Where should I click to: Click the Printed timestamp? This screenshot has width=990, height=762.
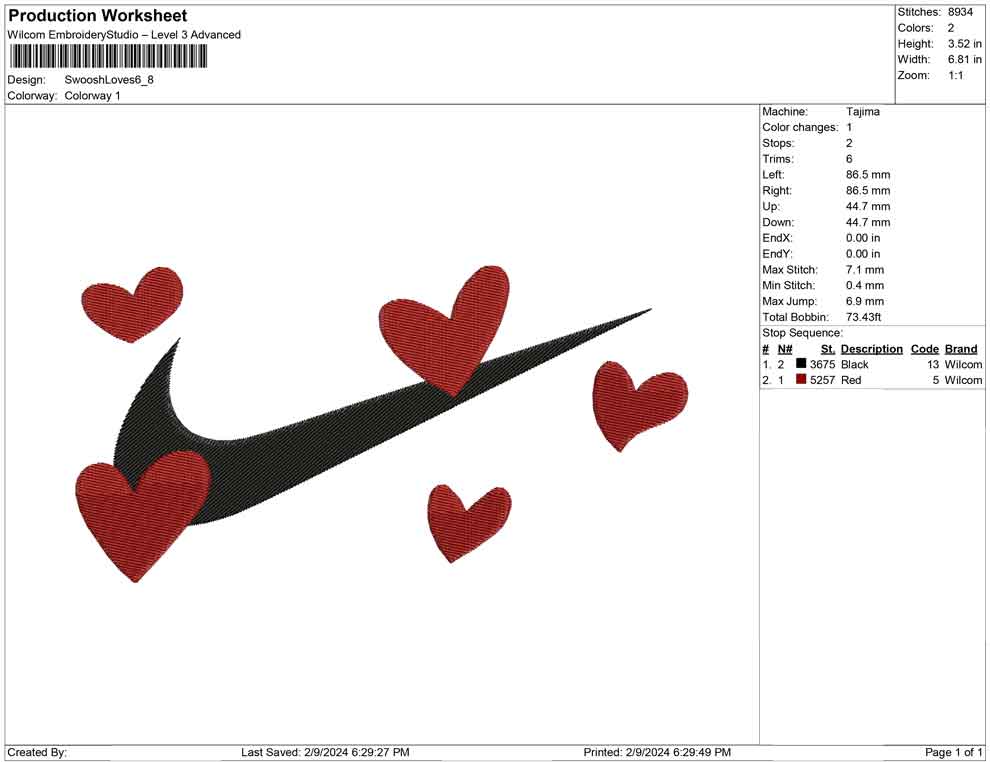click(x=657, y=752)
